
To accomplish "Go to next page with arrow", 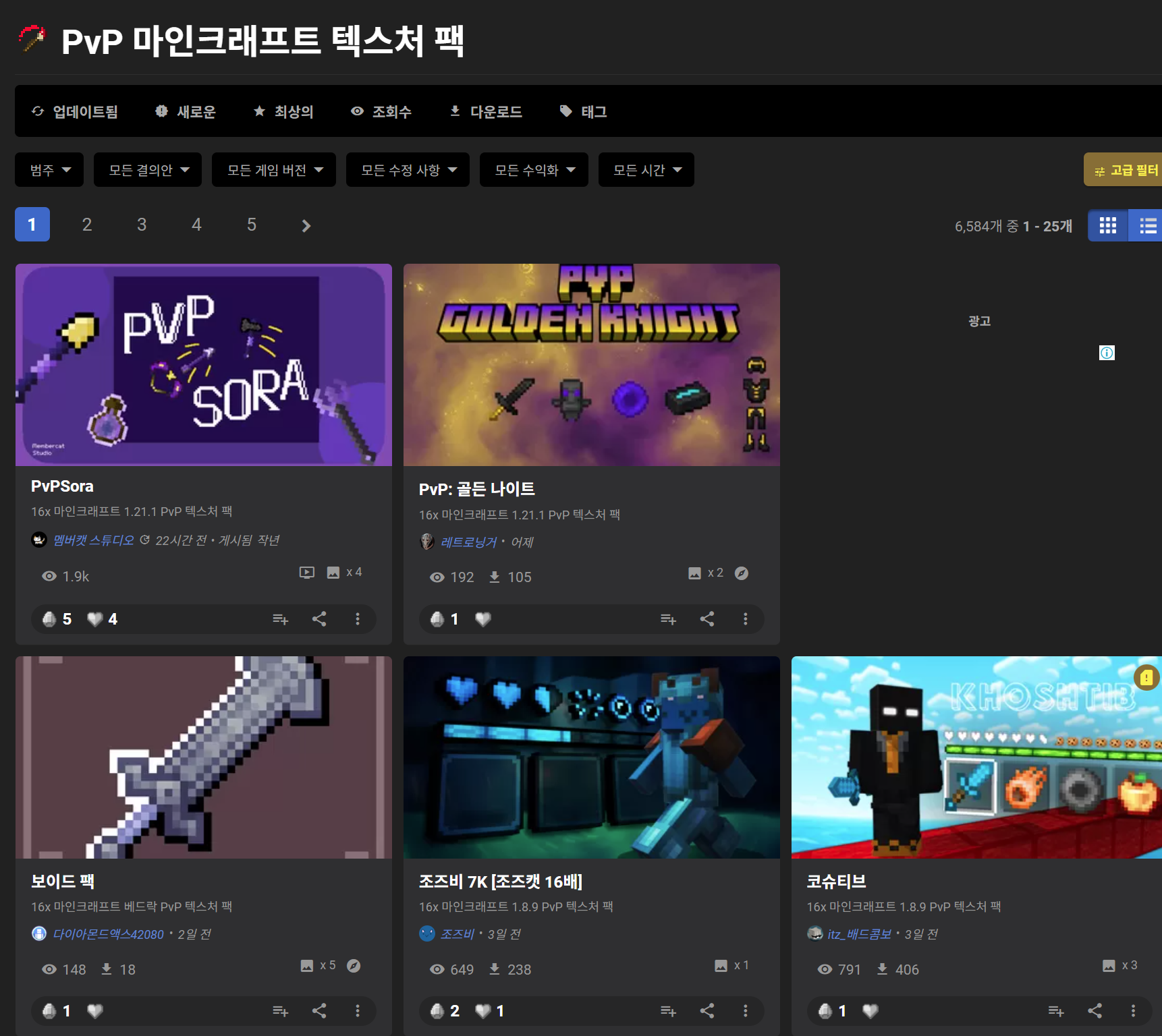I will (x=306, y=225).
